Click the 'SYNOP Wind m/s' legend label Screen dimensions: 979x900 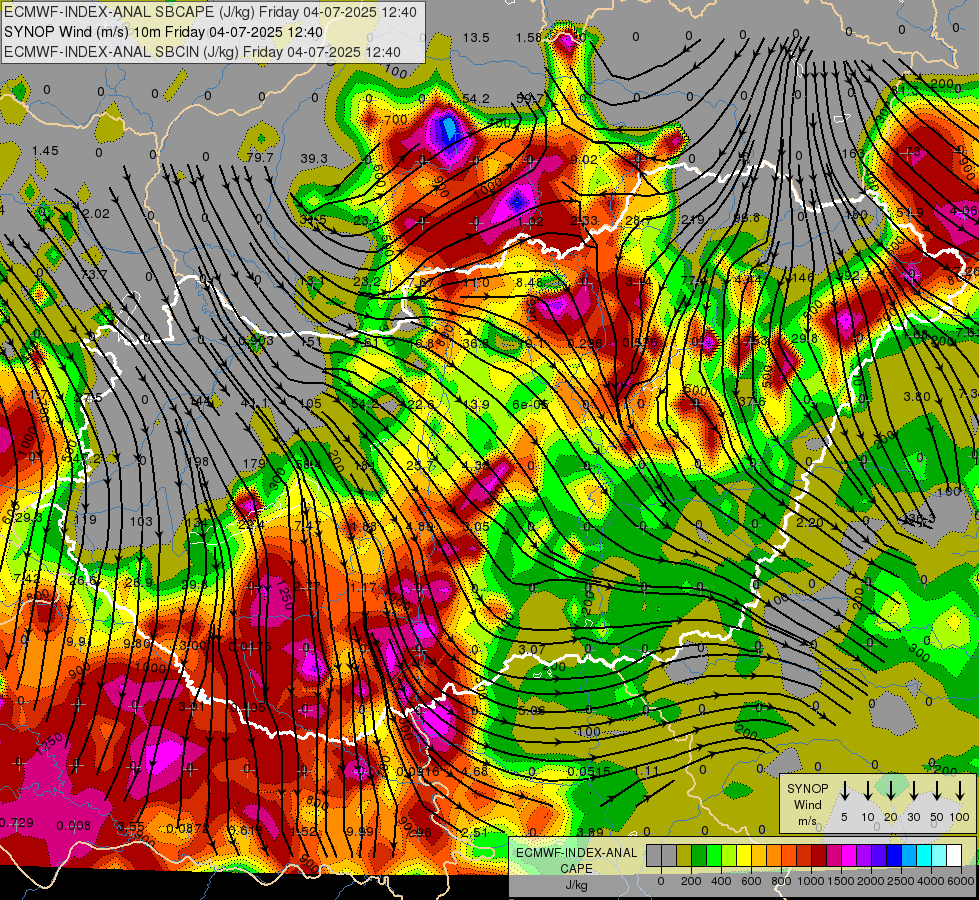tap(807, 804)
